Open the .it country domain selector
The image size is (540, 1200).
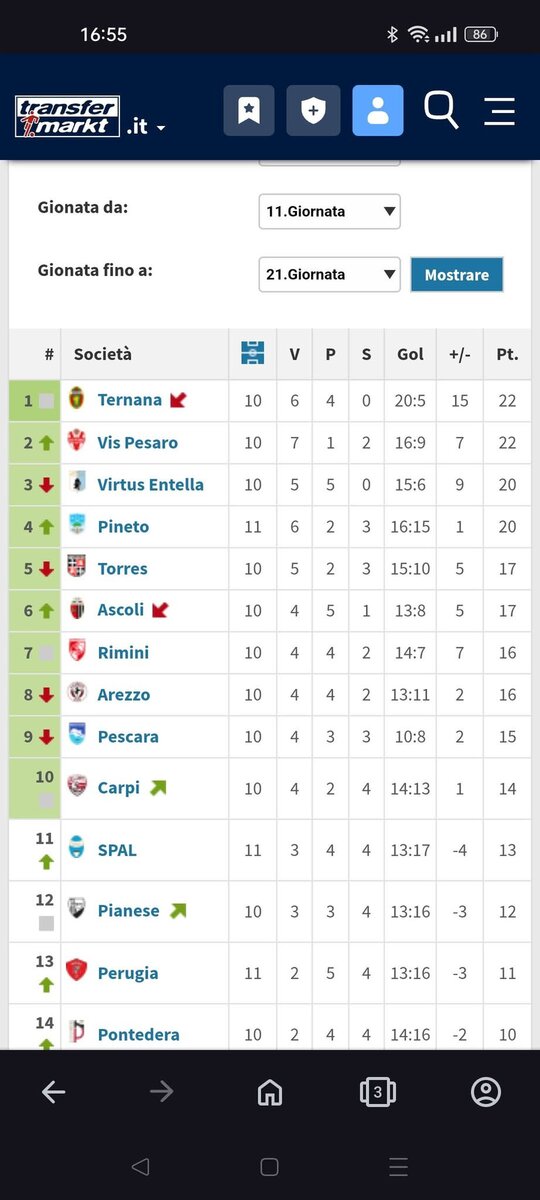[x=146, y=127]
